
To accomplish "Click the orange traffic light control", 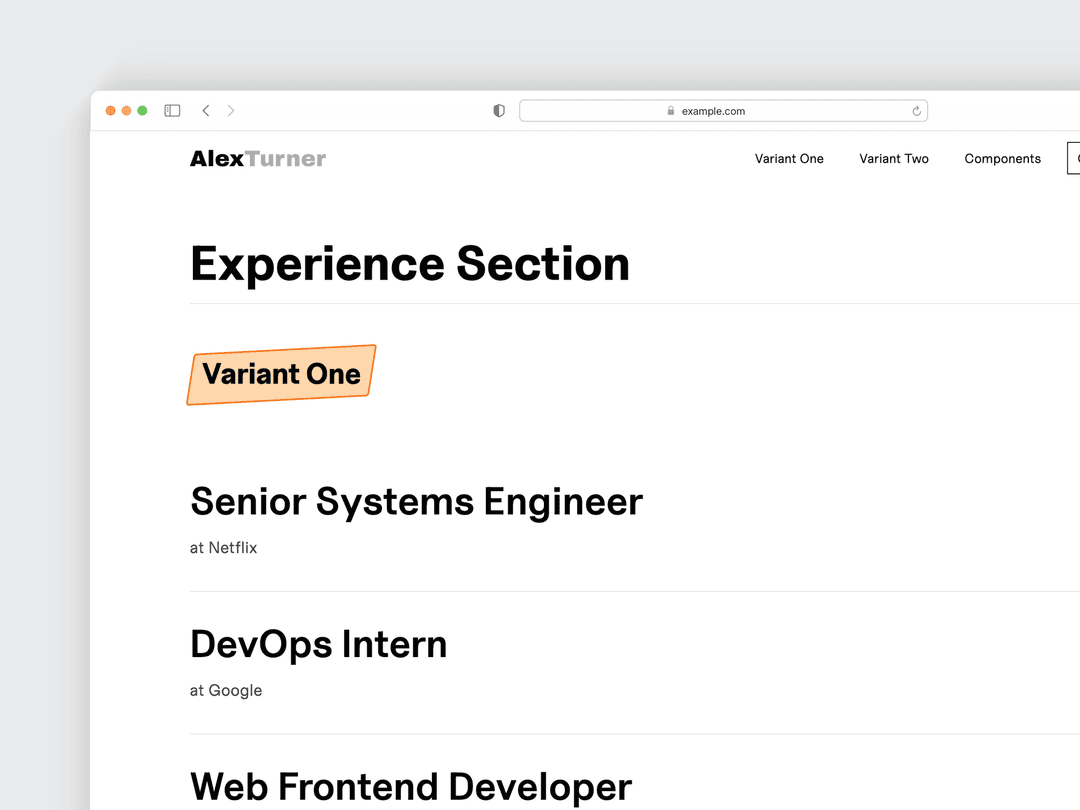I will pos(110,110).
